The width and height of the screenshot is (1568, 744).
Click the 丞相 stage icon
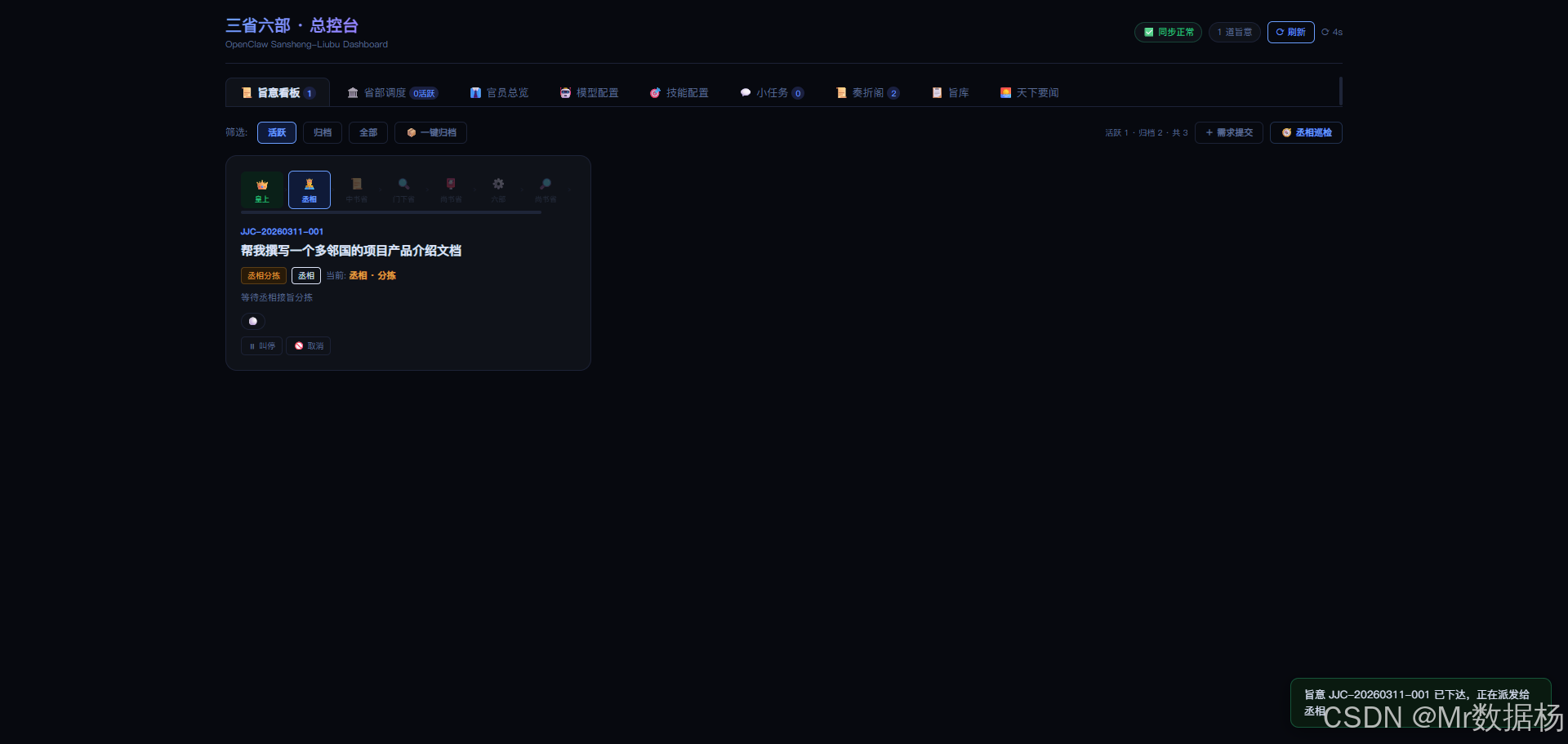coord(309,189)
